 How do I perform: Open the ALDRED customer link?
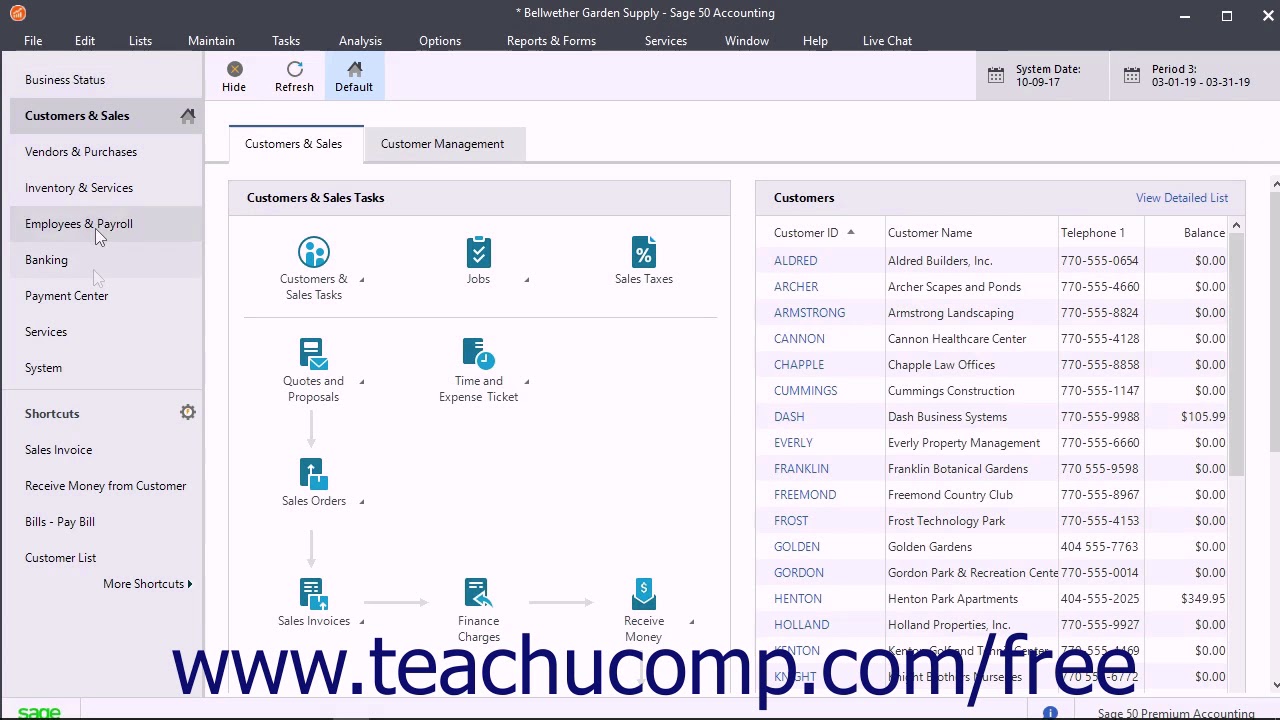point(795,261)
